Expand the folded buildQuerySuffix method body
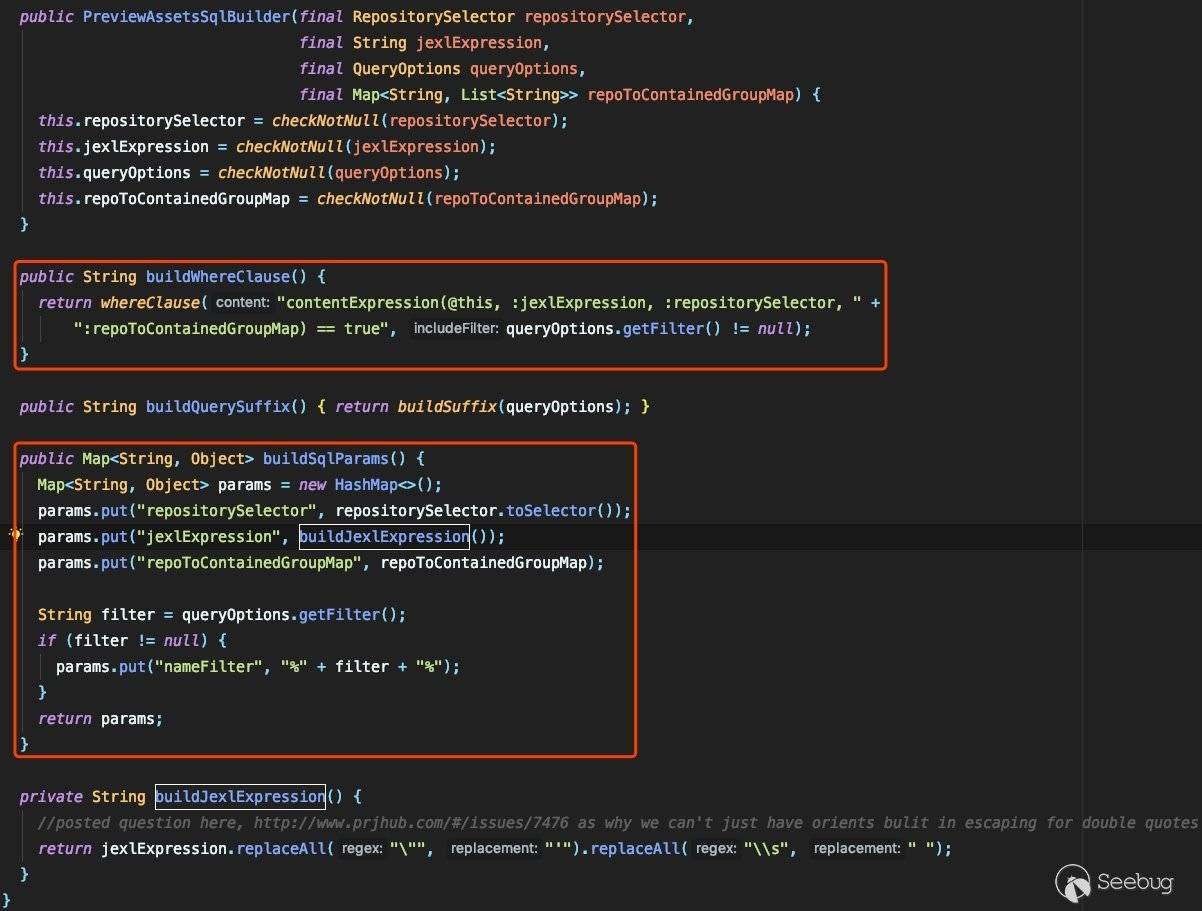1202x911 pixels. point(484,406)
